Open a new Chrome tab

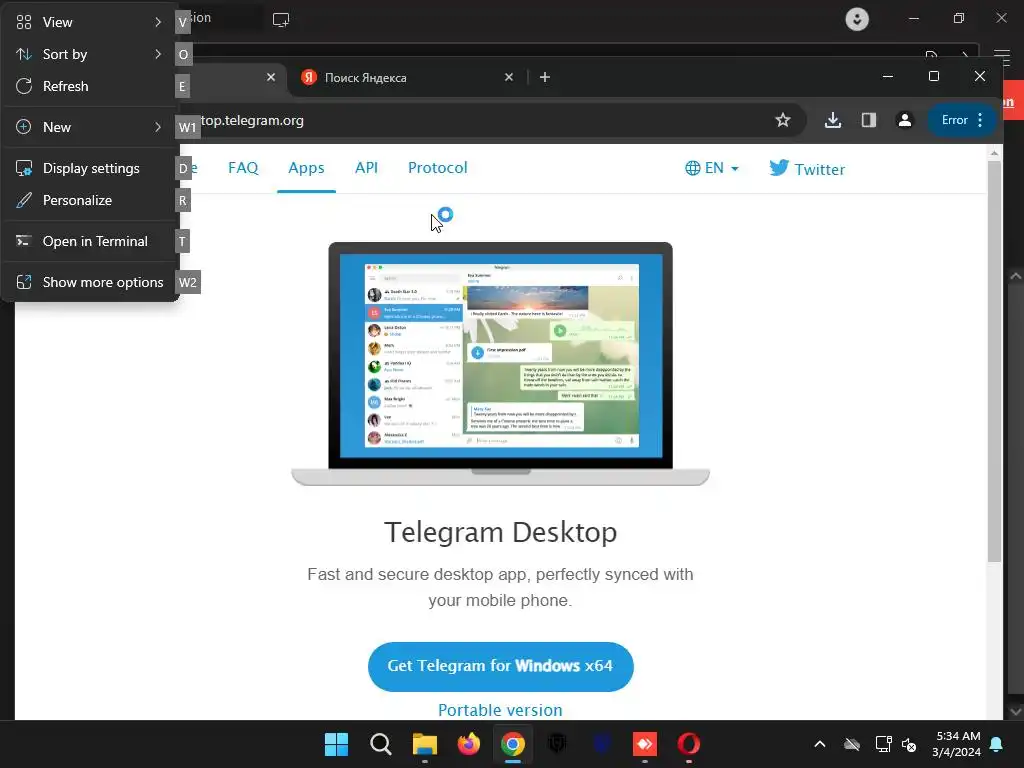[x=545, y=78]
